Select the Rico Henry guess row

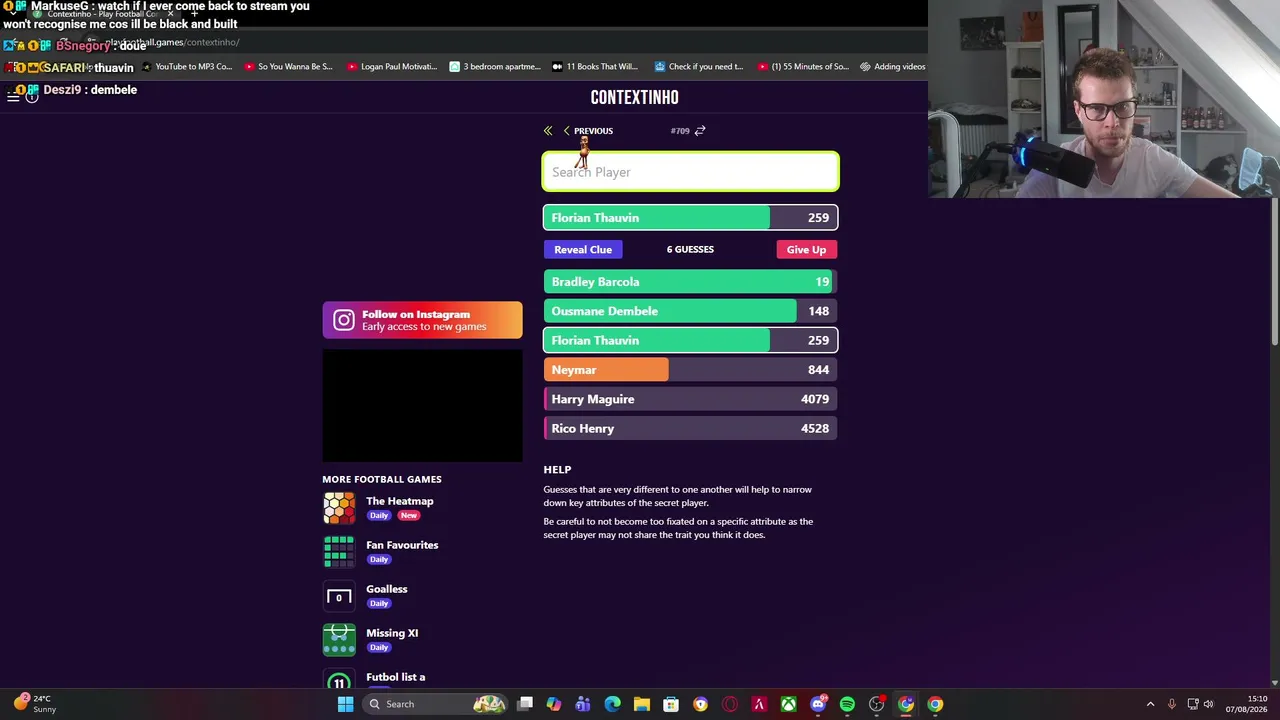coord(690,428)
